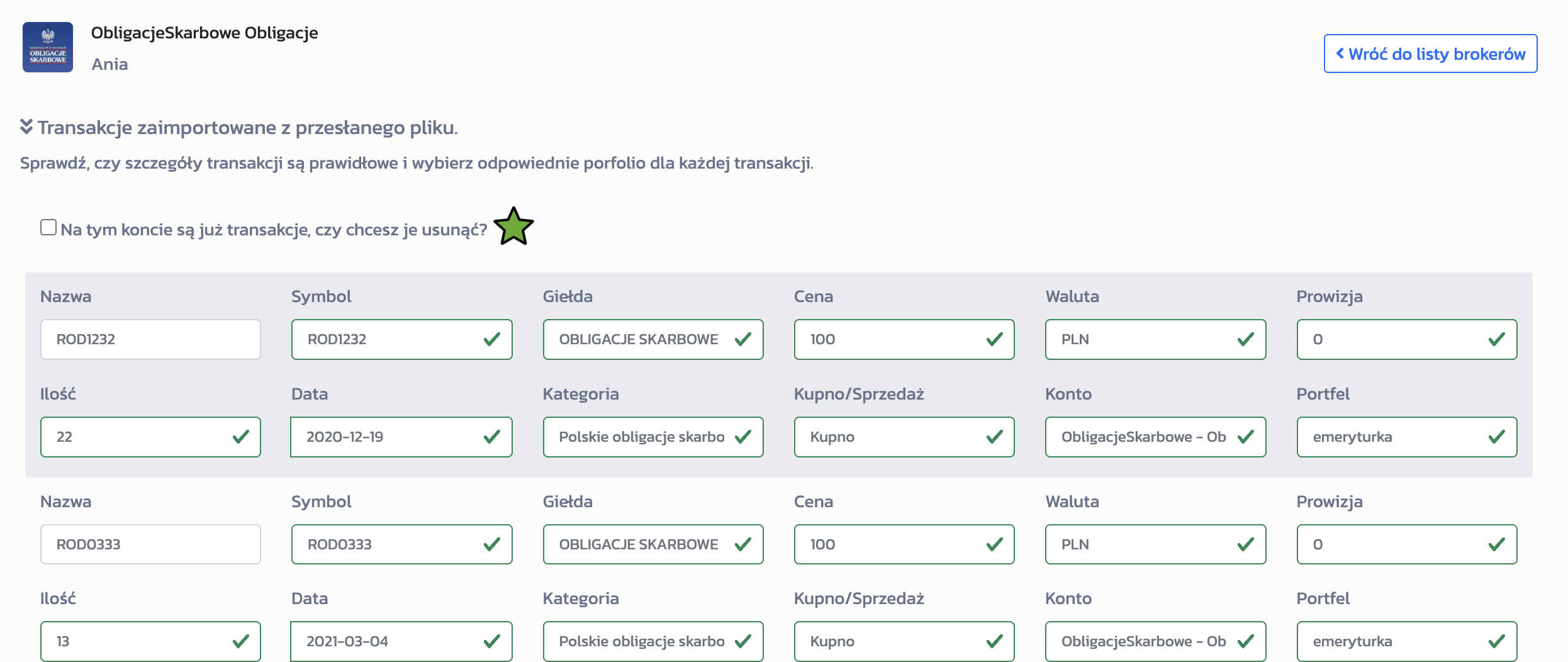Check the delete existing transactions checkbox
Viewport: 1568px width, 662px height.
(48, 227)
